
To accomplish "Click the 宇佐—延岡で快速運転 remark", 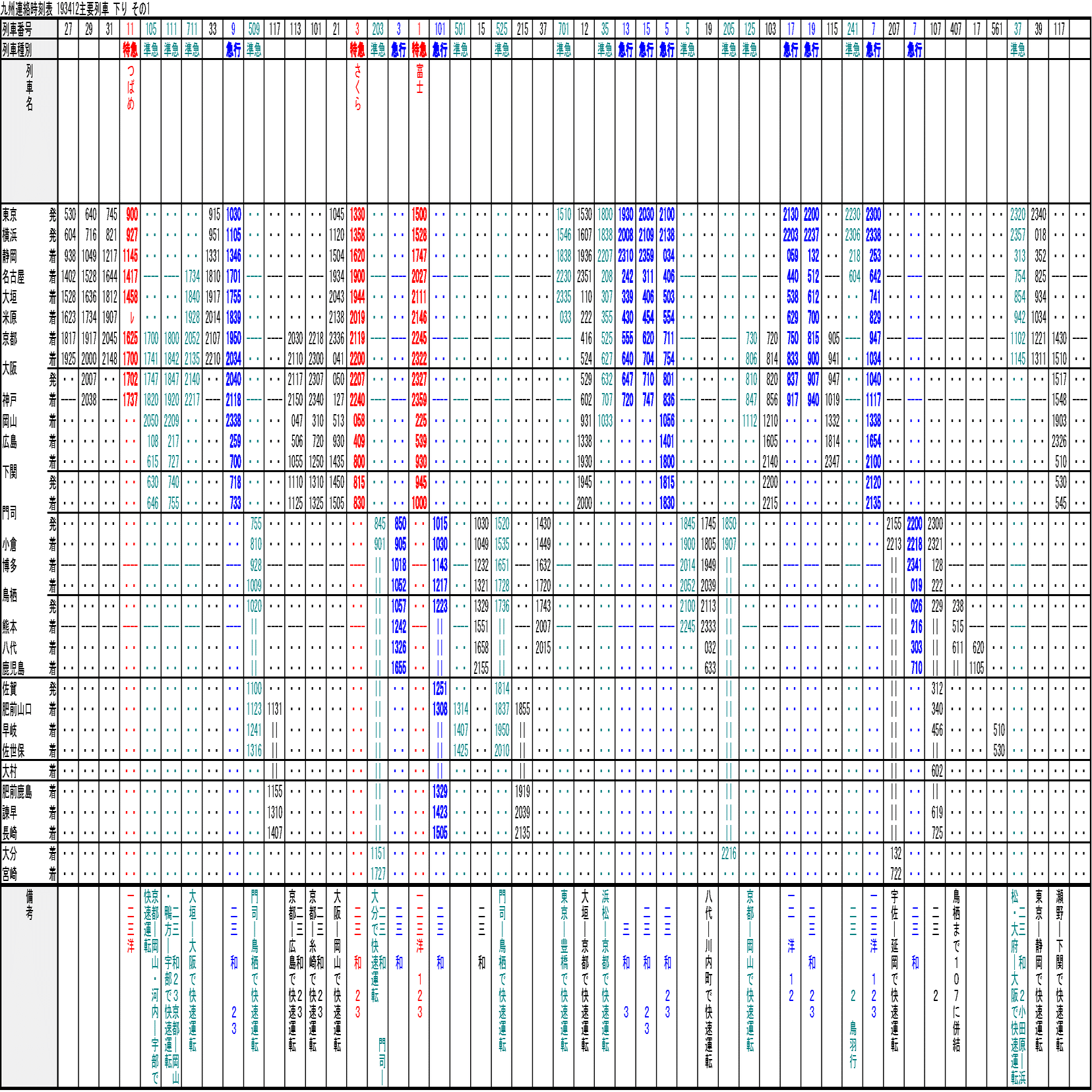I will point(894,971).
